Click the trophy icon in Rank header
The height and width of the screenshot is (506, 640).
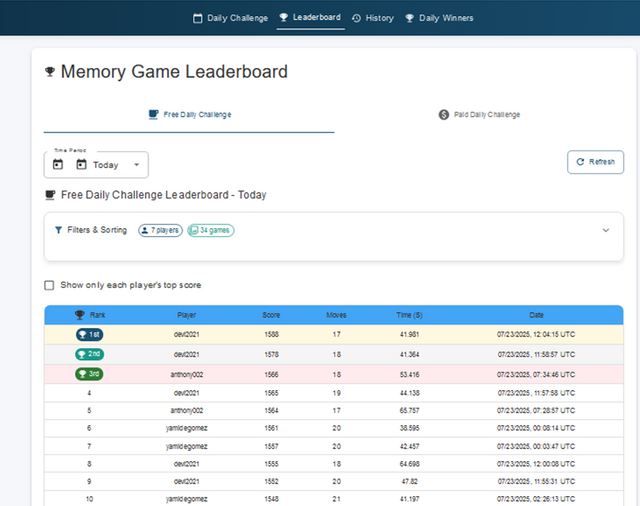click(80, 315)
